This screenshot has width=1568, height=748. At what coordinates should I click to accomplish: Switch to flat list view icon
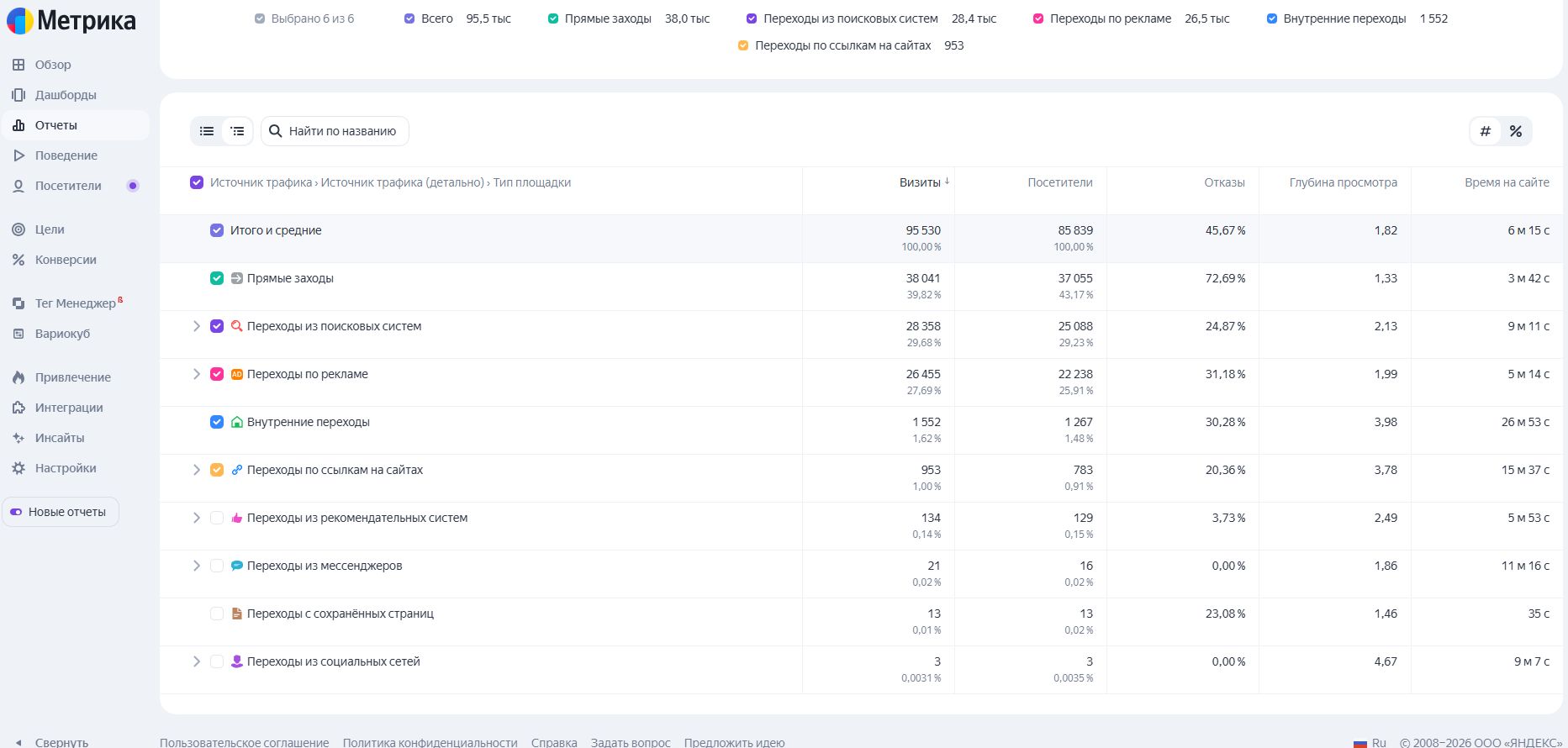(x=207, y=131)
